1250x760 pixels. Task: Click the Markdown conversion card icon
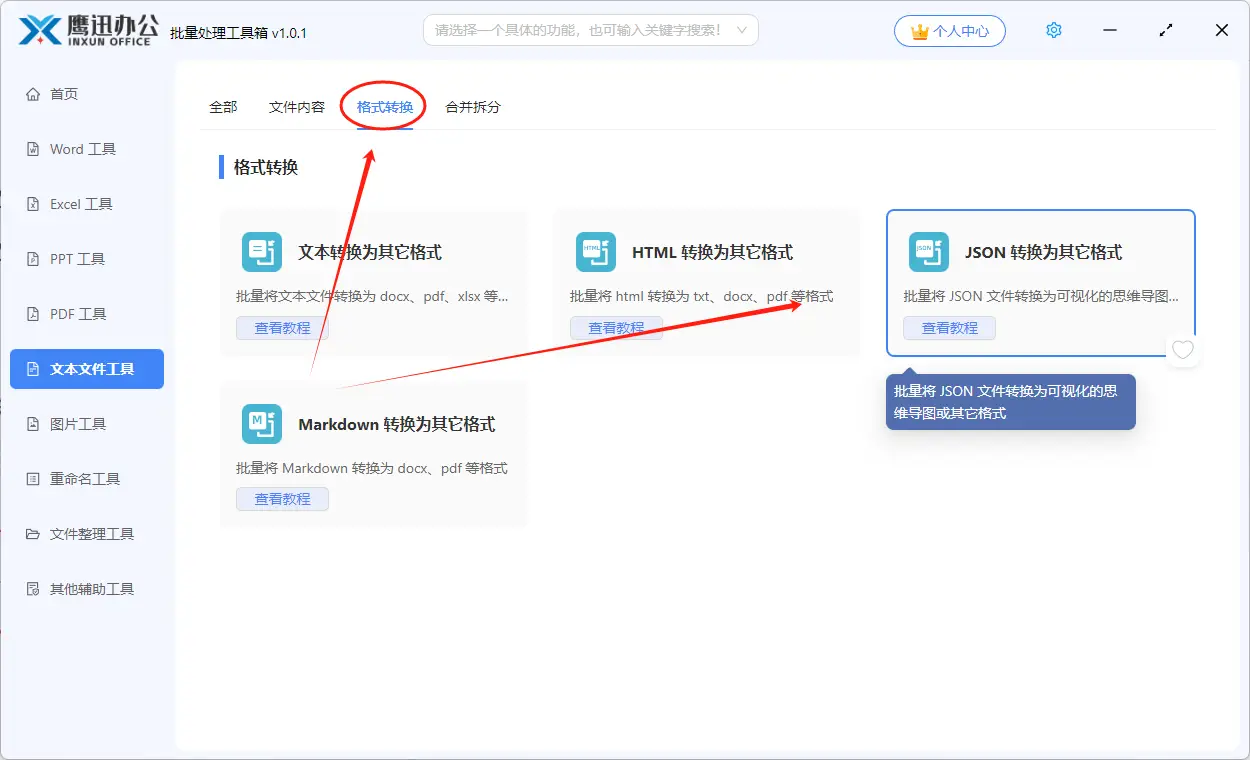pyautogui.click(x=261, y=424)
